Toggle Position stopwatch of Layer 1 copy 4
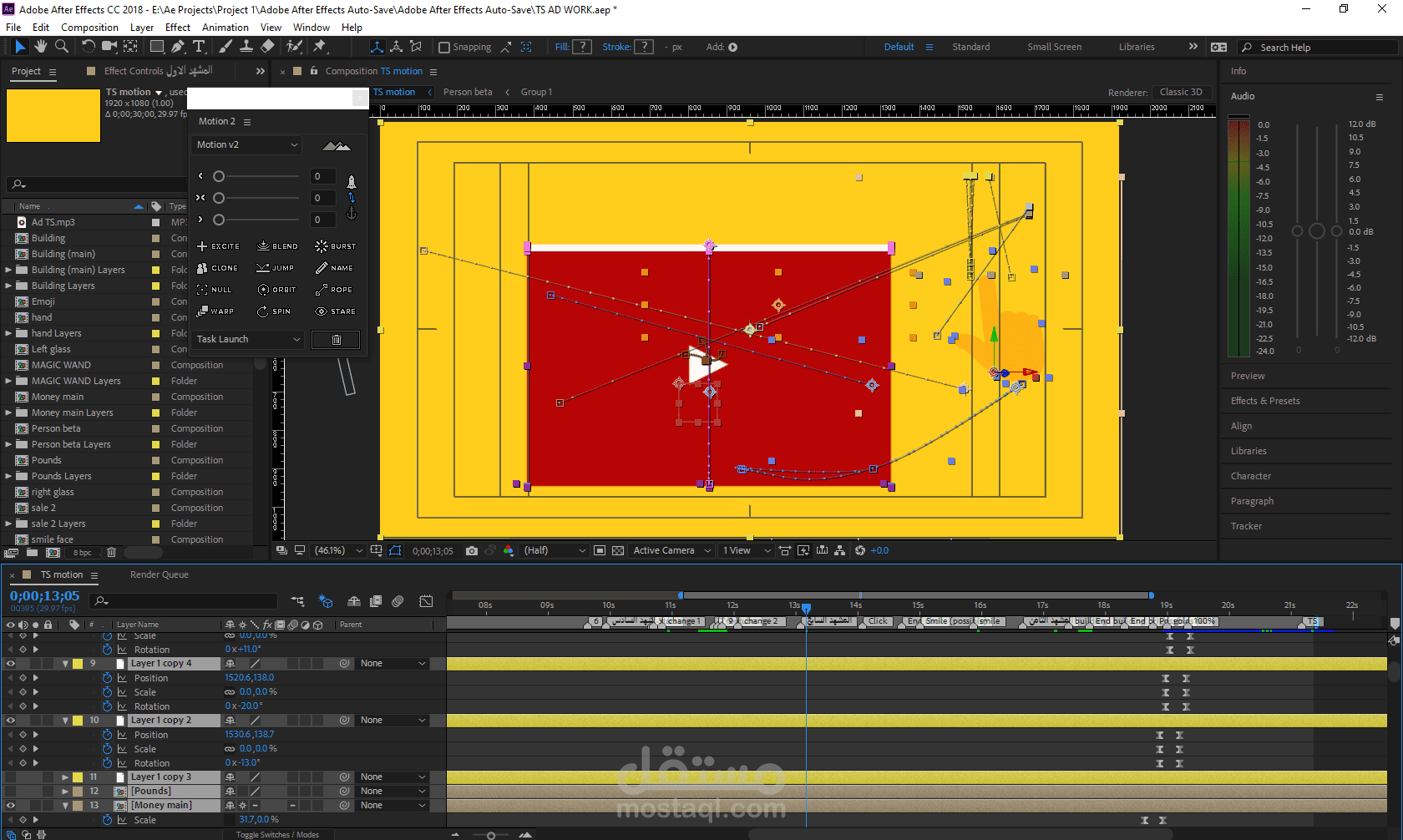 (107, 678)
